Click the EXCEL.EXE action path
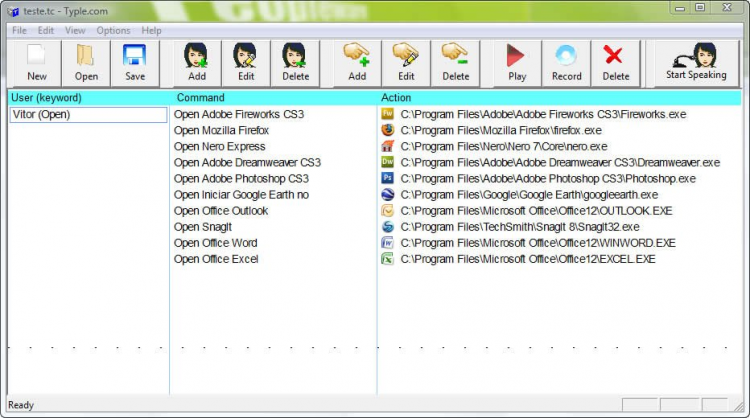This screenshot has width=750, height=418. 528,259
